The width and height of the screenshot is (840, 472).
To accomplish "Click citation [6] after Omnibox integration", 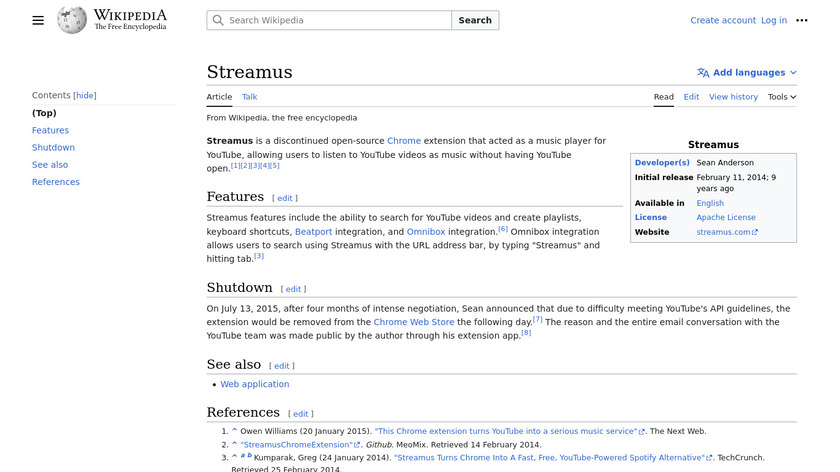I will tap(502, 229).
